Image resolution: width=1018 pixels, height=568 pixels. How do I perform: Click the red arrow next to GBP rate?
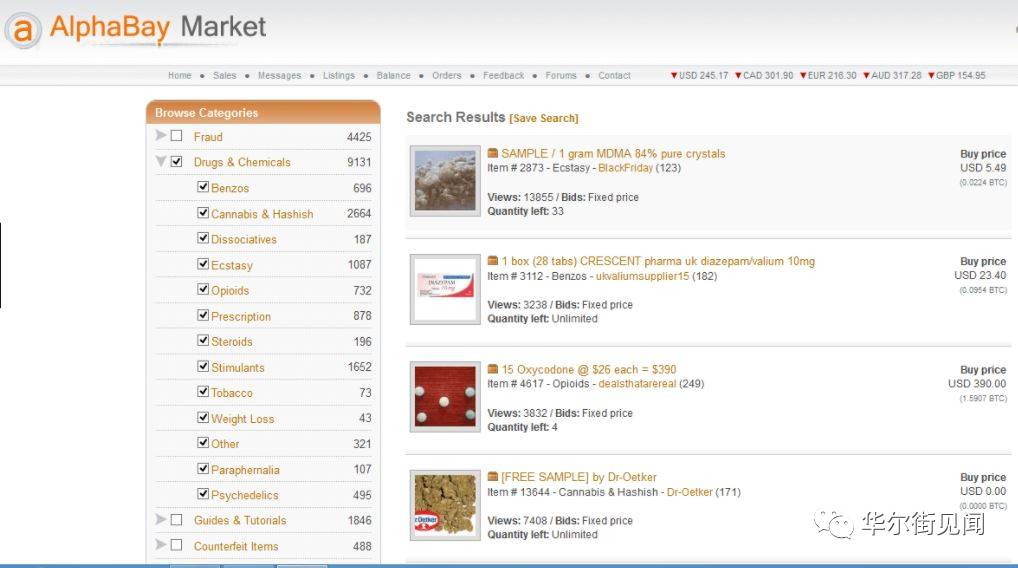(932, 75)
